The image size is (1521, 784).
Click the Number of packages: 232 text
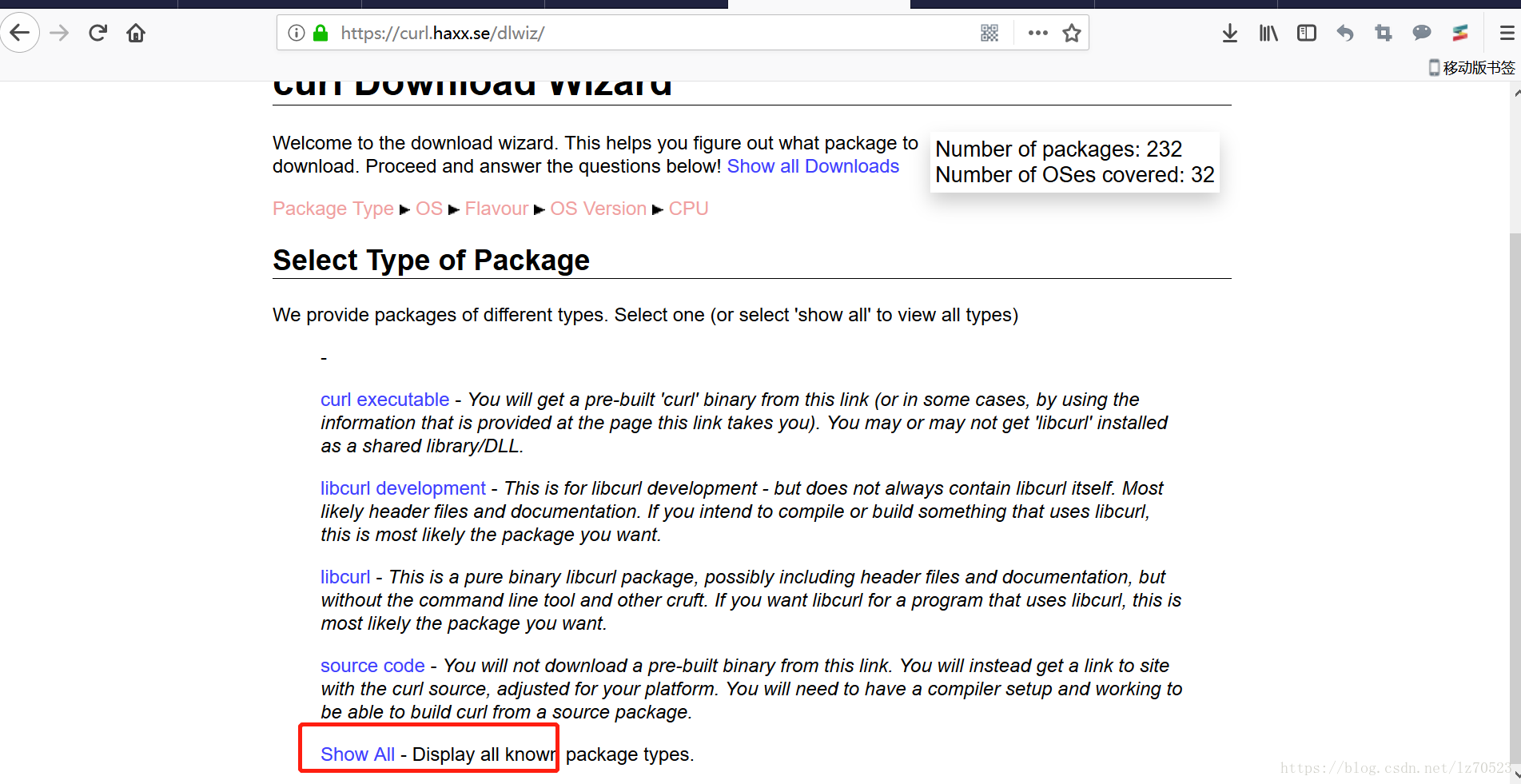1059,149
